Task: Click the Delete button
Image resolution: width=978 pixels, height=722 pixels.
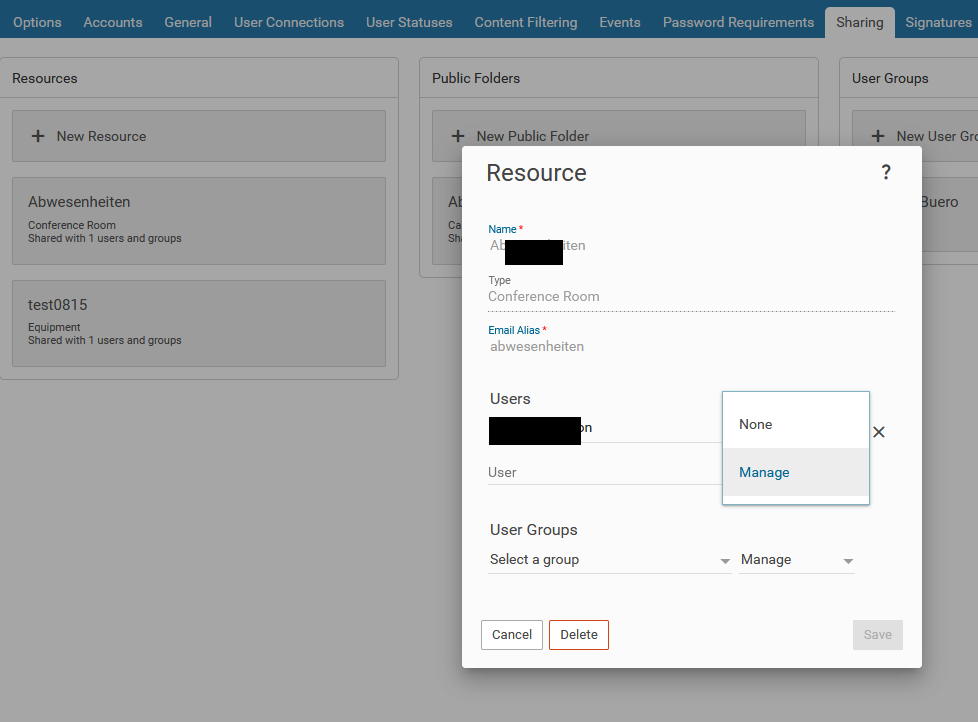Action: (578, 635)
